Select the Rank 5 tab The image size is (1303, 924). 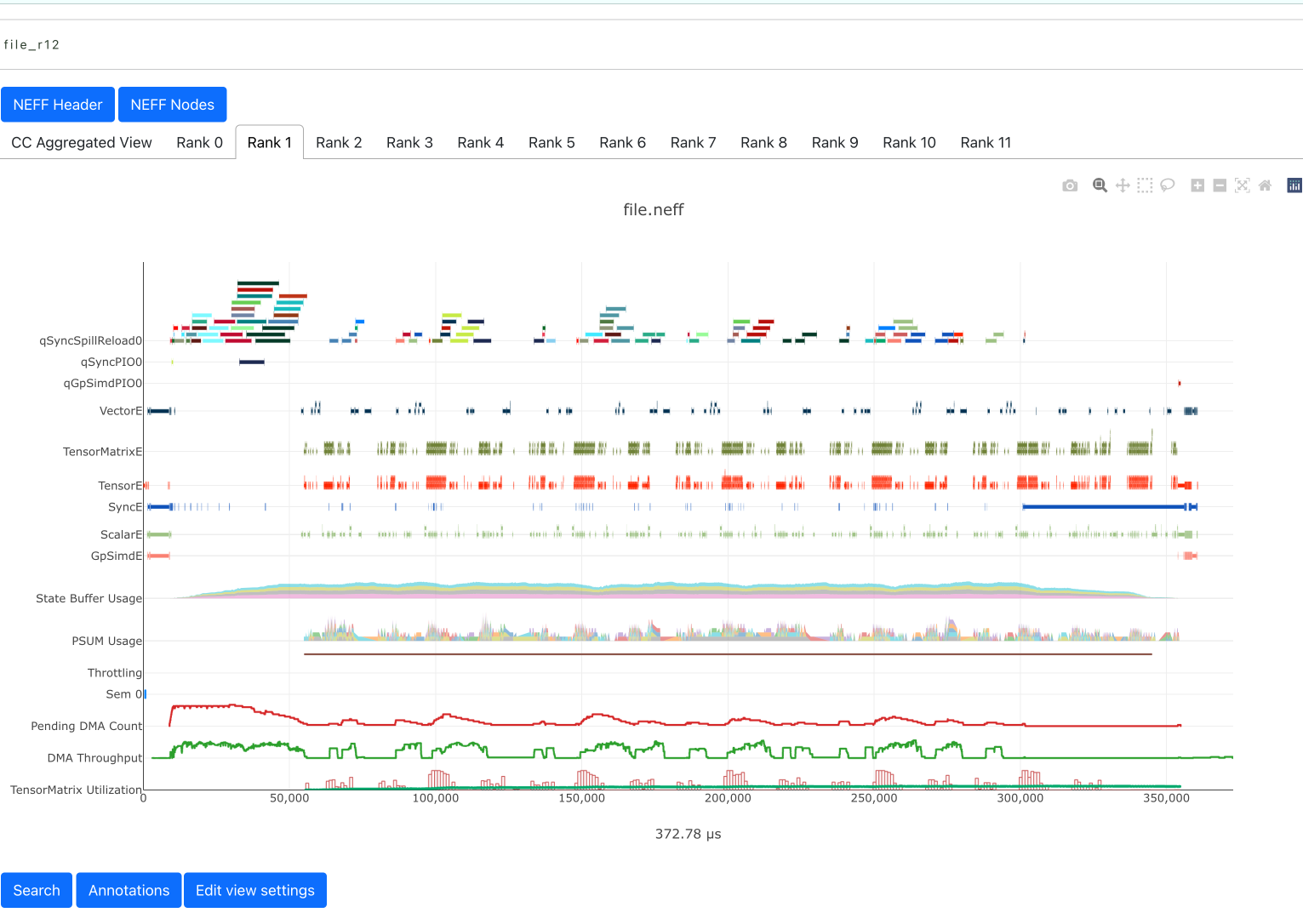pos(551,143)
